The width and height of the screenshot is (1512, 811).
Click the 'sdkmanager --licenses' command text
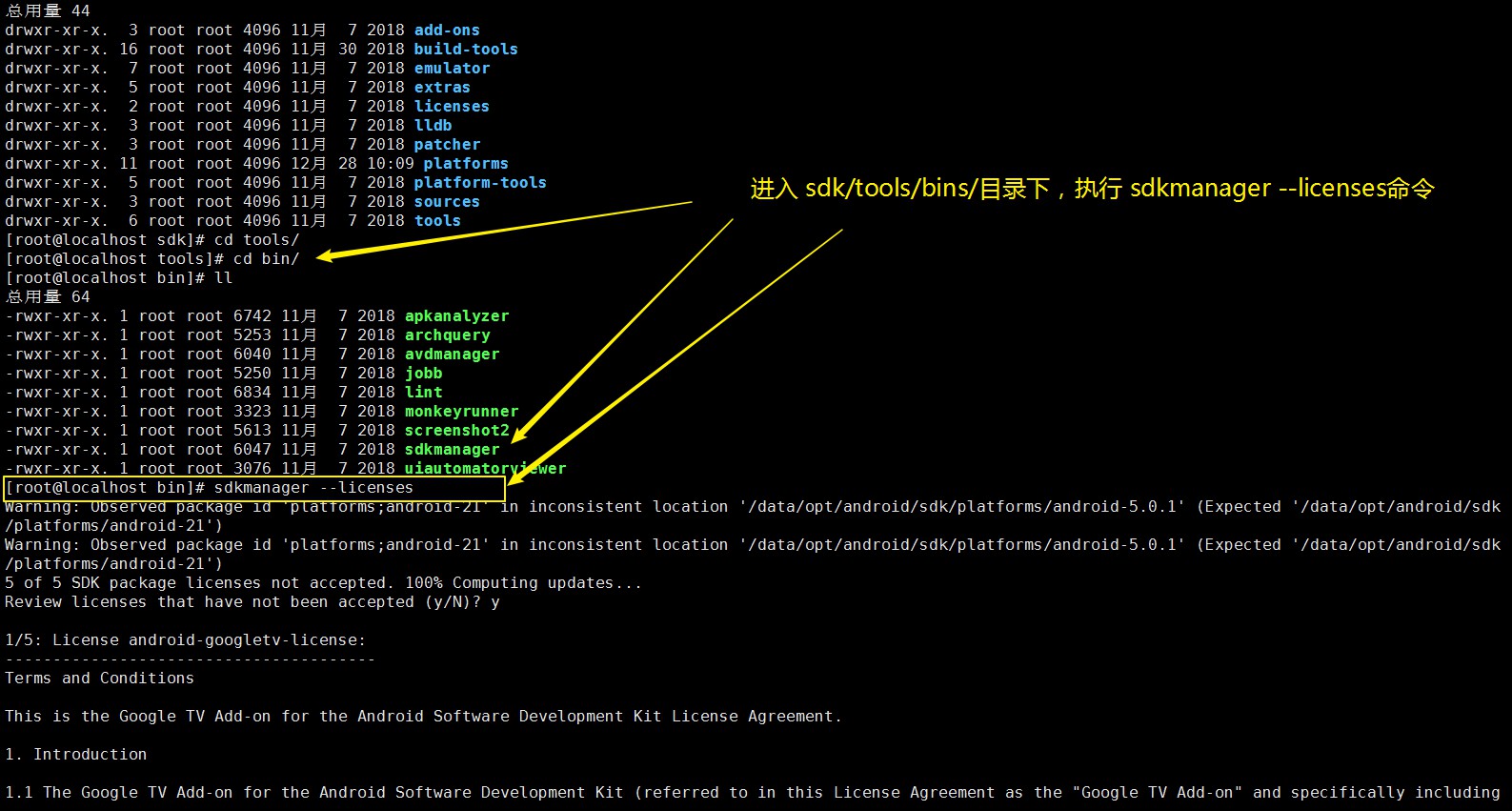click(313, 488)
